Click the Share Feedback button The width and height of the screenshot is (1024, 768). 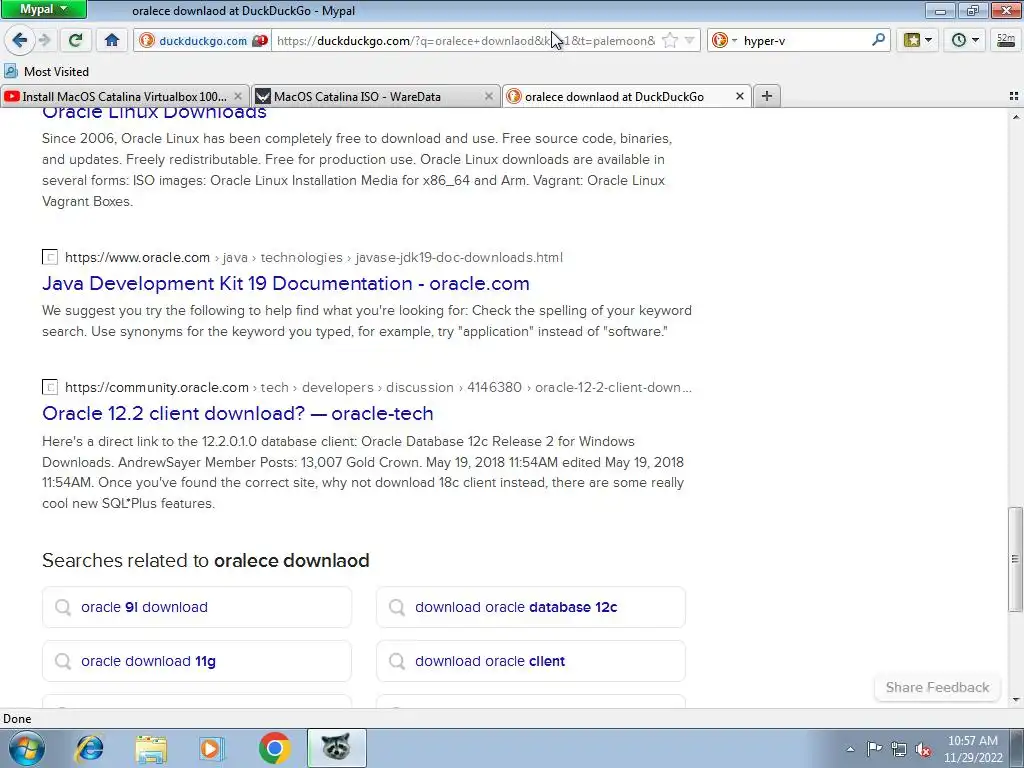[937, 687]
